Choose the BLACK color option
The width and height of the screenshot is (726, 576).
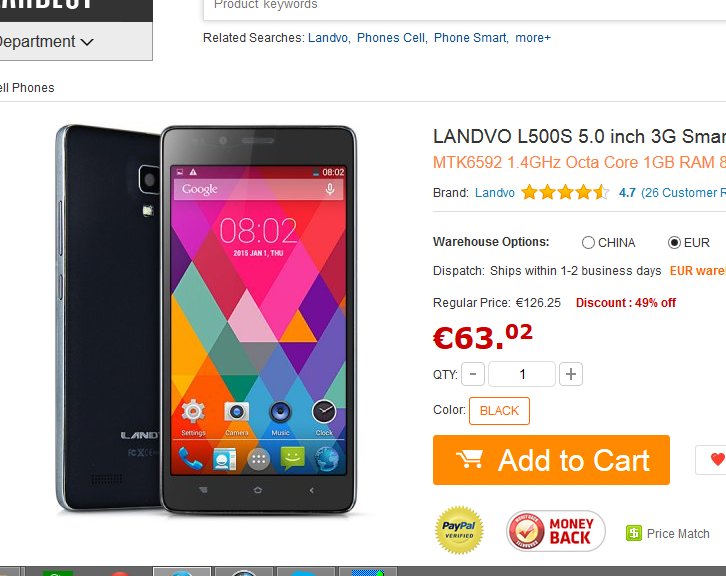click(499, 411)
